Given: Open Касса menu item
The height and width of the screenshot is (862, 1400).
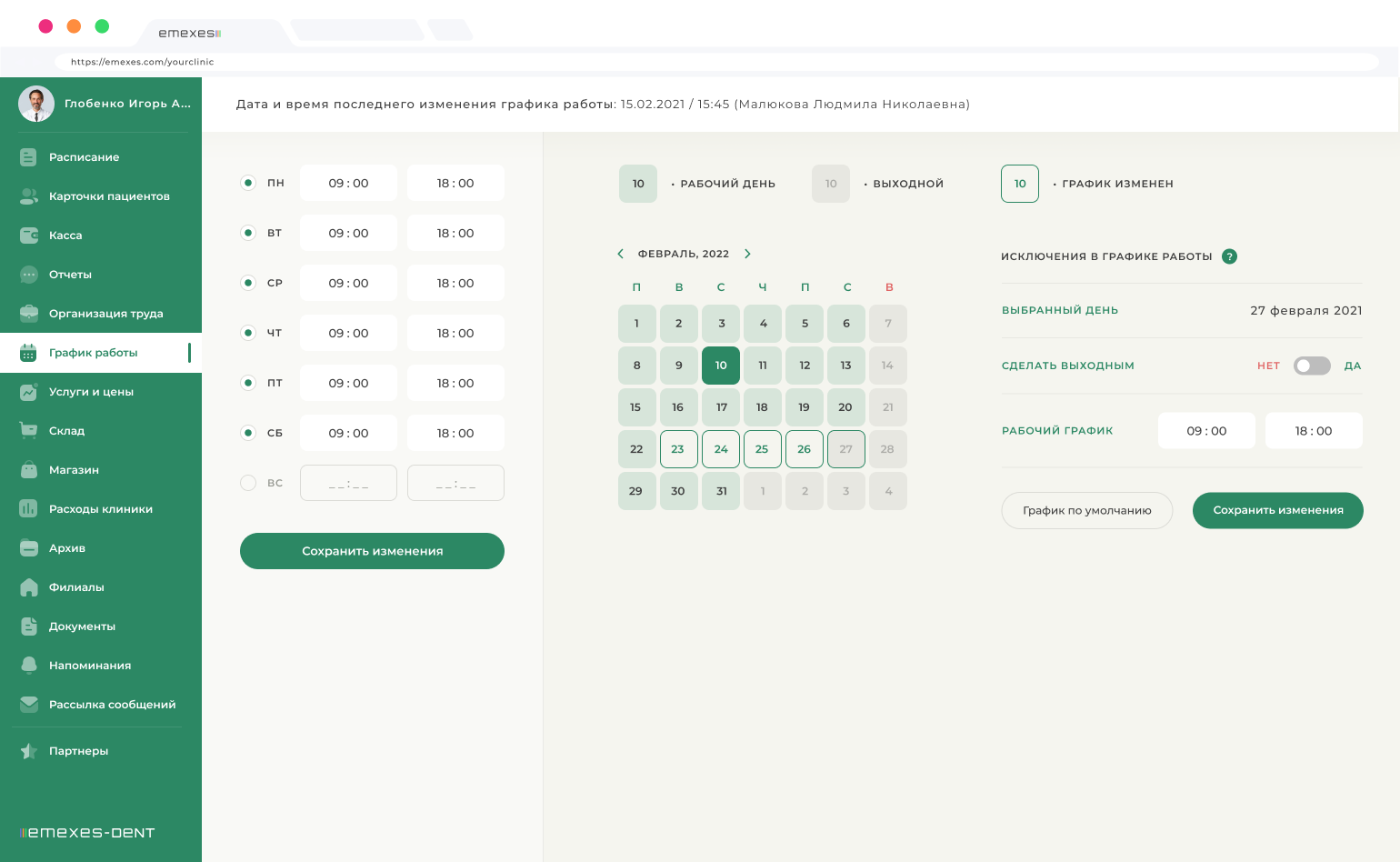Looking at the screenshot, I should pos(101,236).
